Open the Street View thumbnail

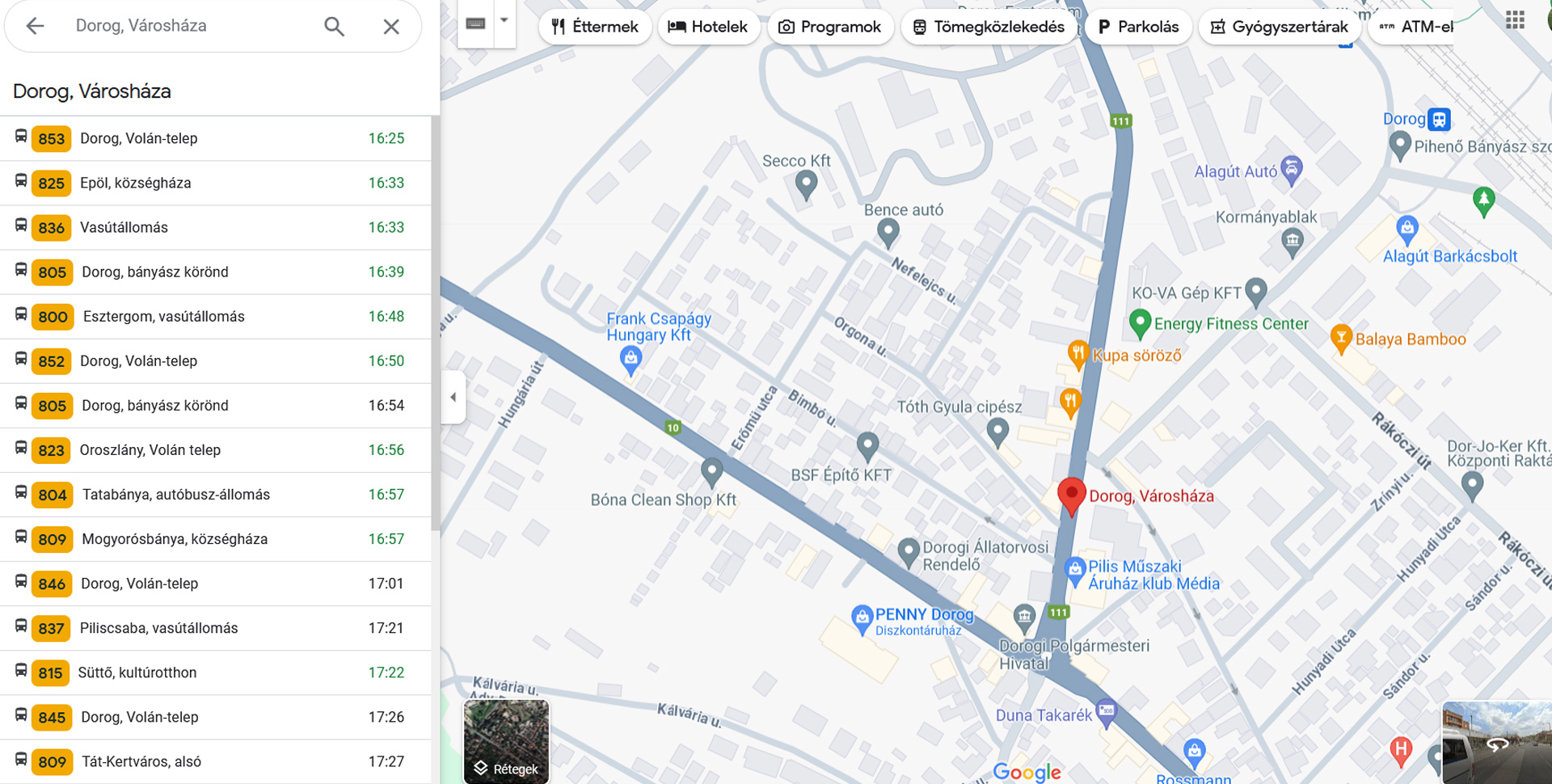[x=1496, y=742]
